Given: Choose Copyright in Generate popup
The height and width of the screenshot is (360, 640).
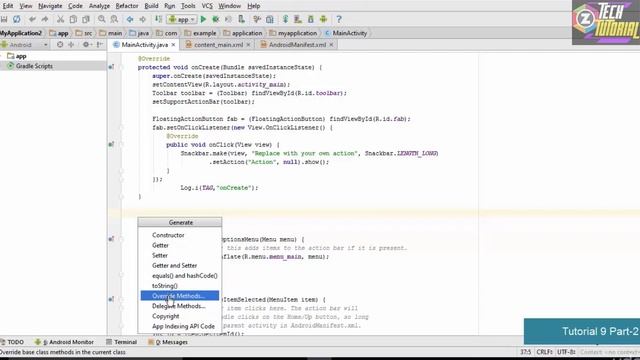Looking at the screenshot, I should click(x=180, y=316).
